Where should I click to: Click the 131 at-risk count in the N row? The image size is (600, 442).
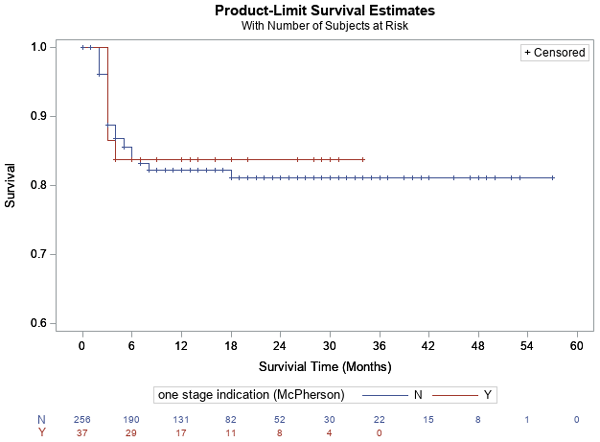coord(181,418)
